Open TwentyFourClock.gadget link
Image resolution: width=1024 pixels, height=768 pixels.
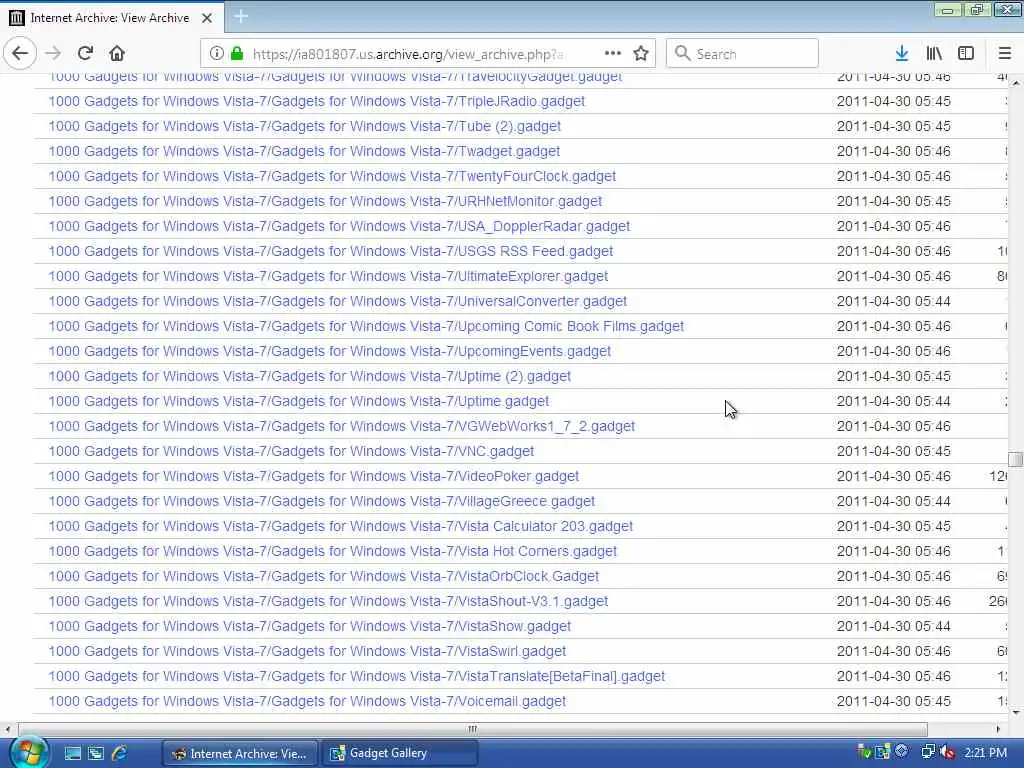tap(332, 176)
